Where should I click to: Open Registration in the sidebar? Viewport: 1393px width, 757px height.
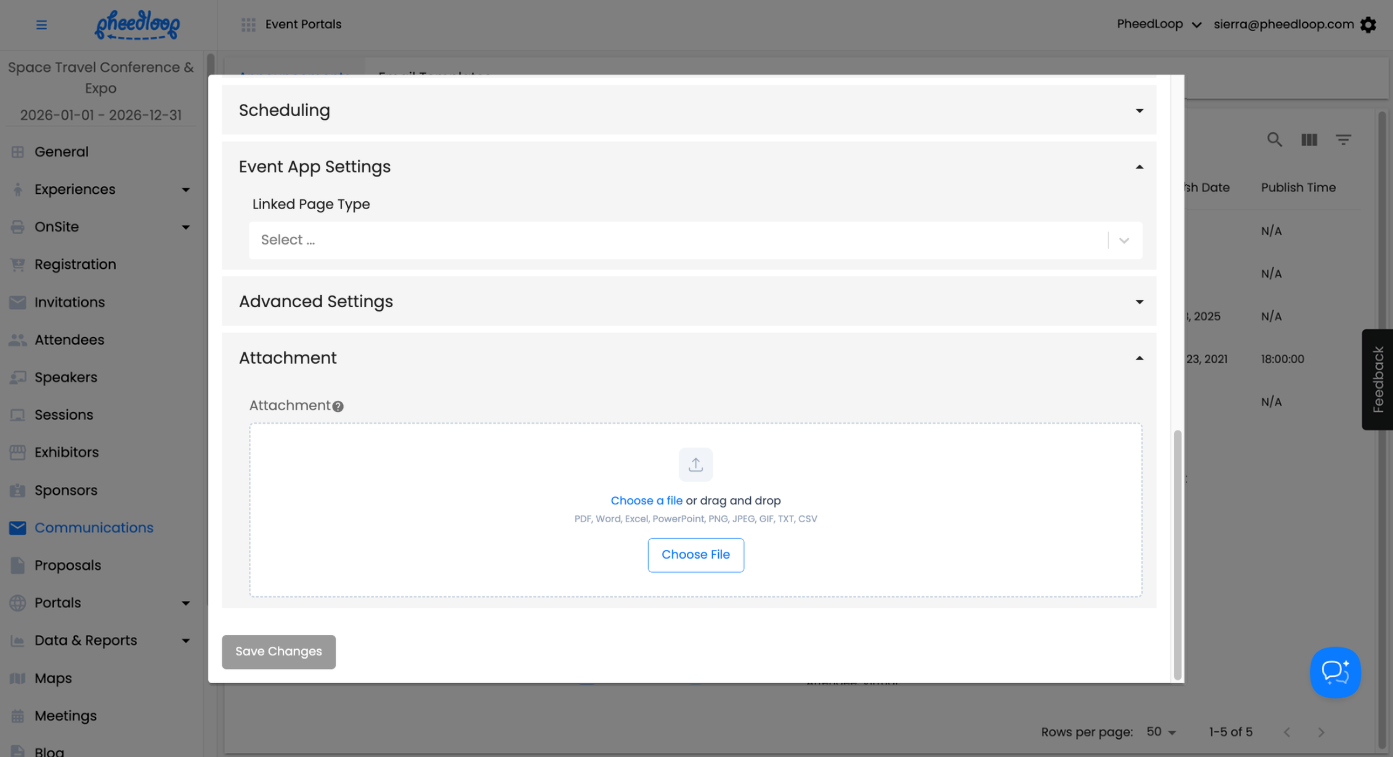click(x=75, y=265)
